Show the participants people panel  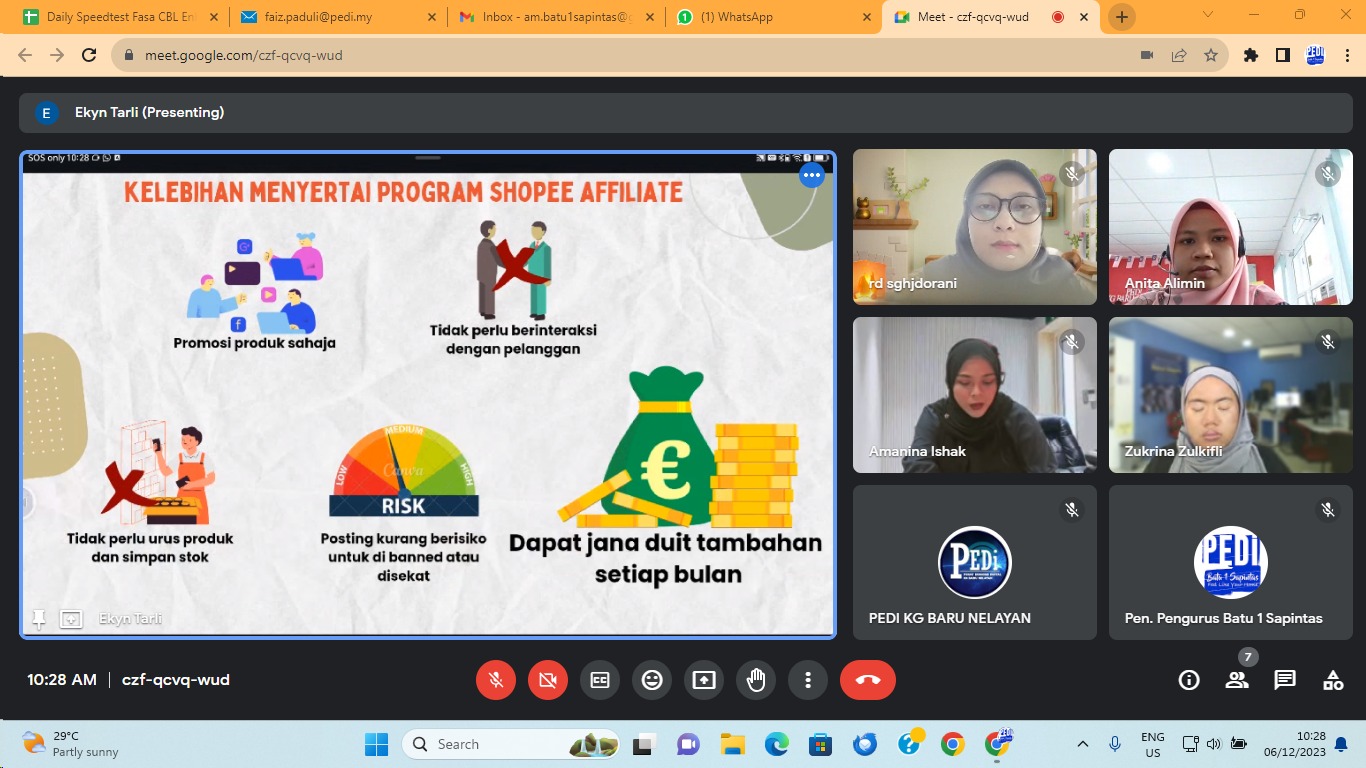(x=1237, y=680)
